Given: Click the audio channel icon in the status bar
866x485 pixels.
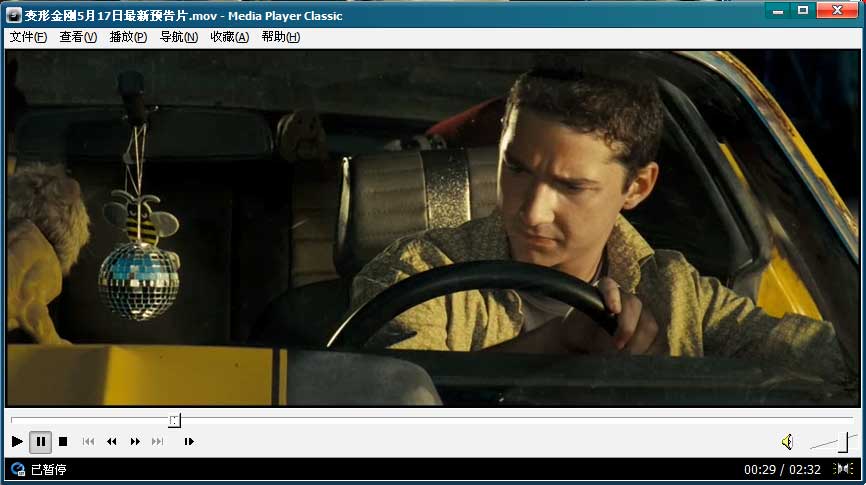Looking at the screenshot, I should pos(843,469).
